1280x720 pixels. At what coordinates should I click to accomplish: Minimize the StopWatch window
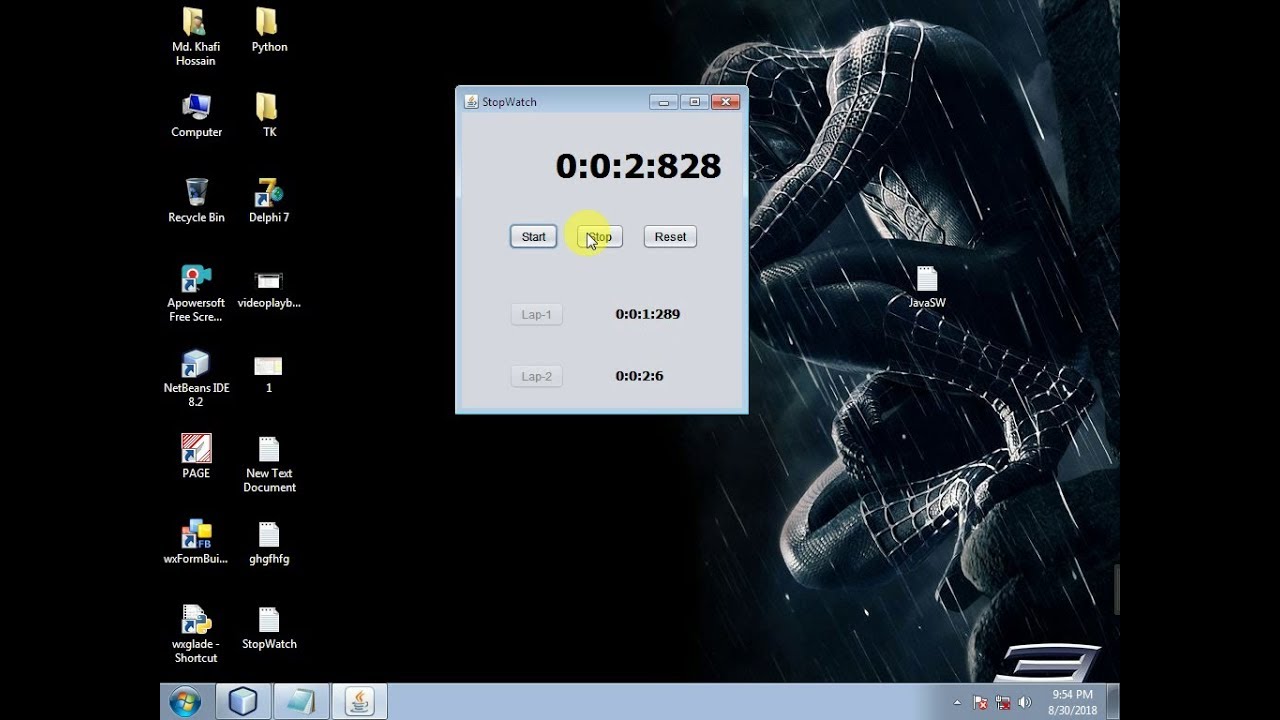(x=663, y=101)
